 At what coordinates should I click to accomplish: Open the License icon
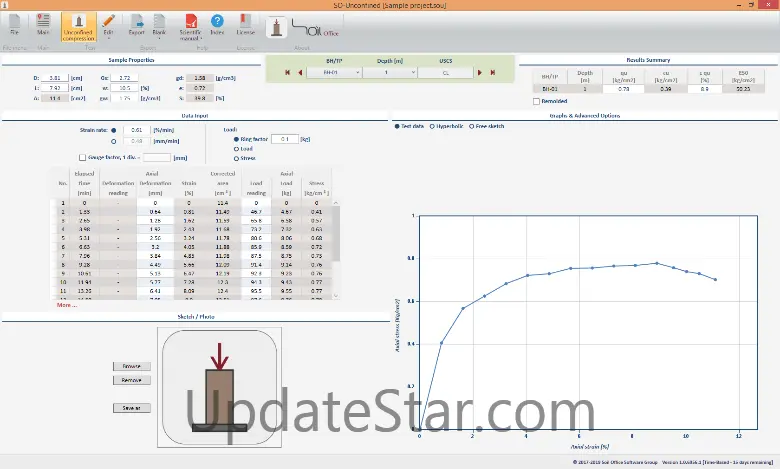coord(245,25)
